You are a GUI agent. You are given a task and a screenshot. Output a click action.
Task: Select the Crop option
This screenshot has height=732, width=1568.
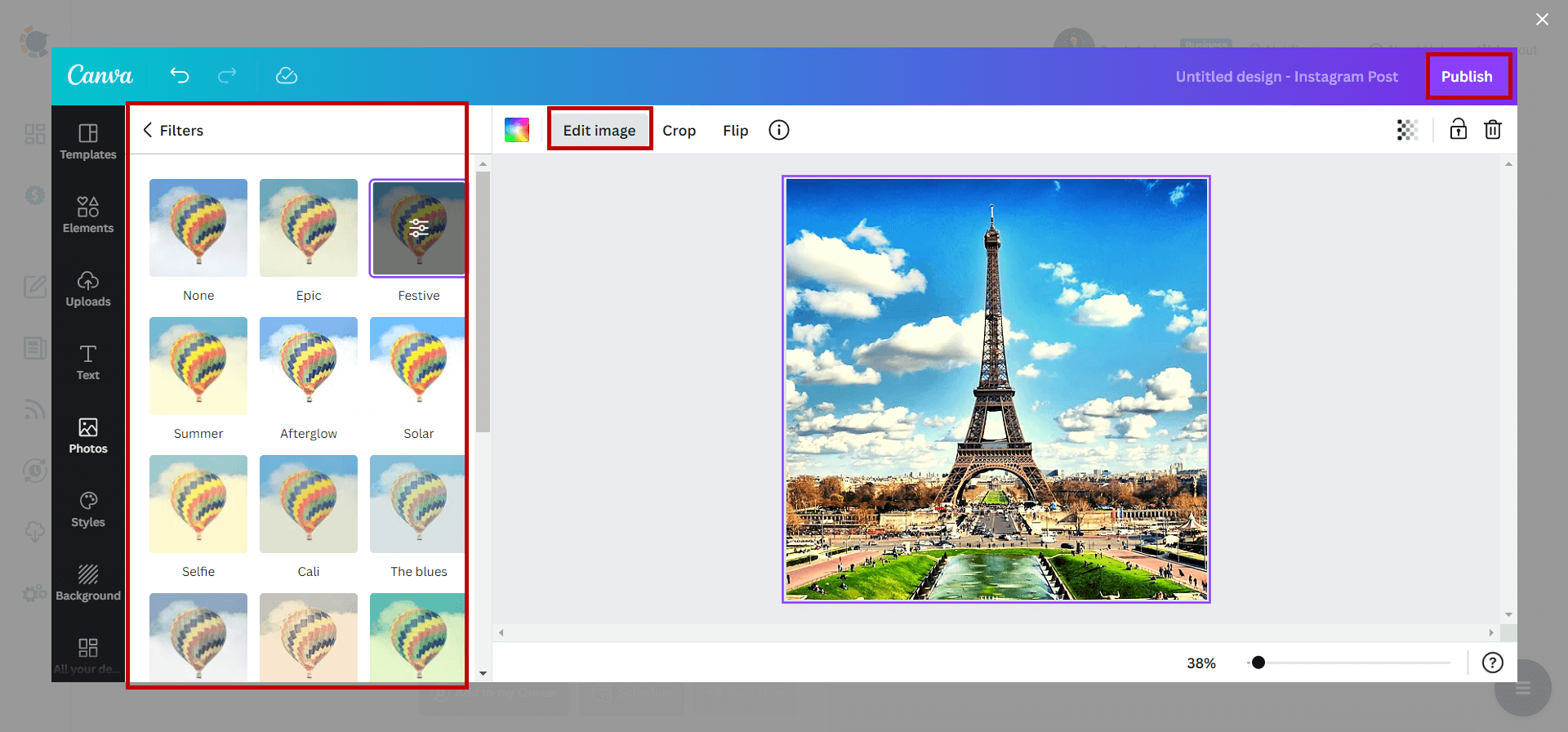coord(679,131)
